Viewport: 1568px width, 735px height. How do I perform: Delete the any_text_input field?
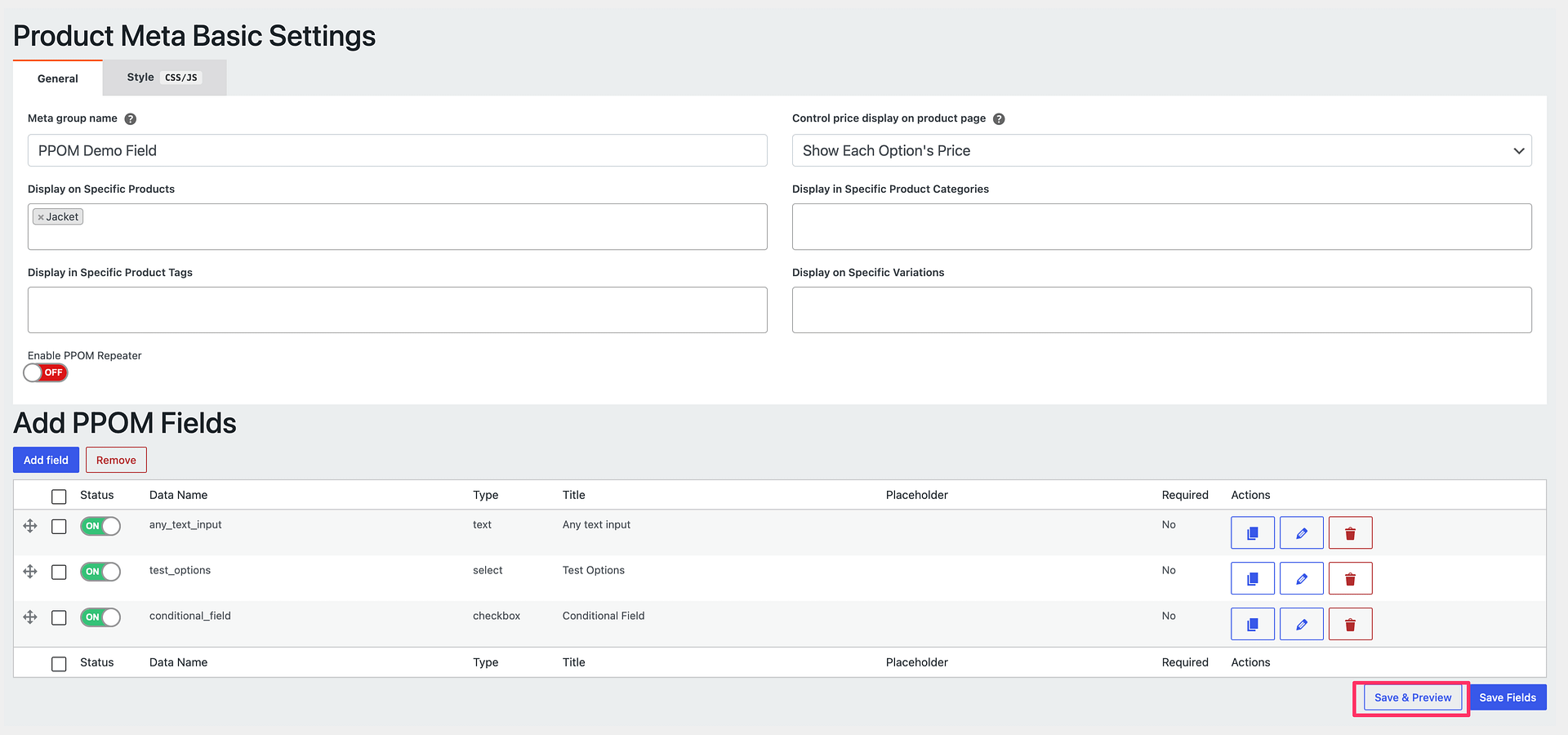(1350, 532)
